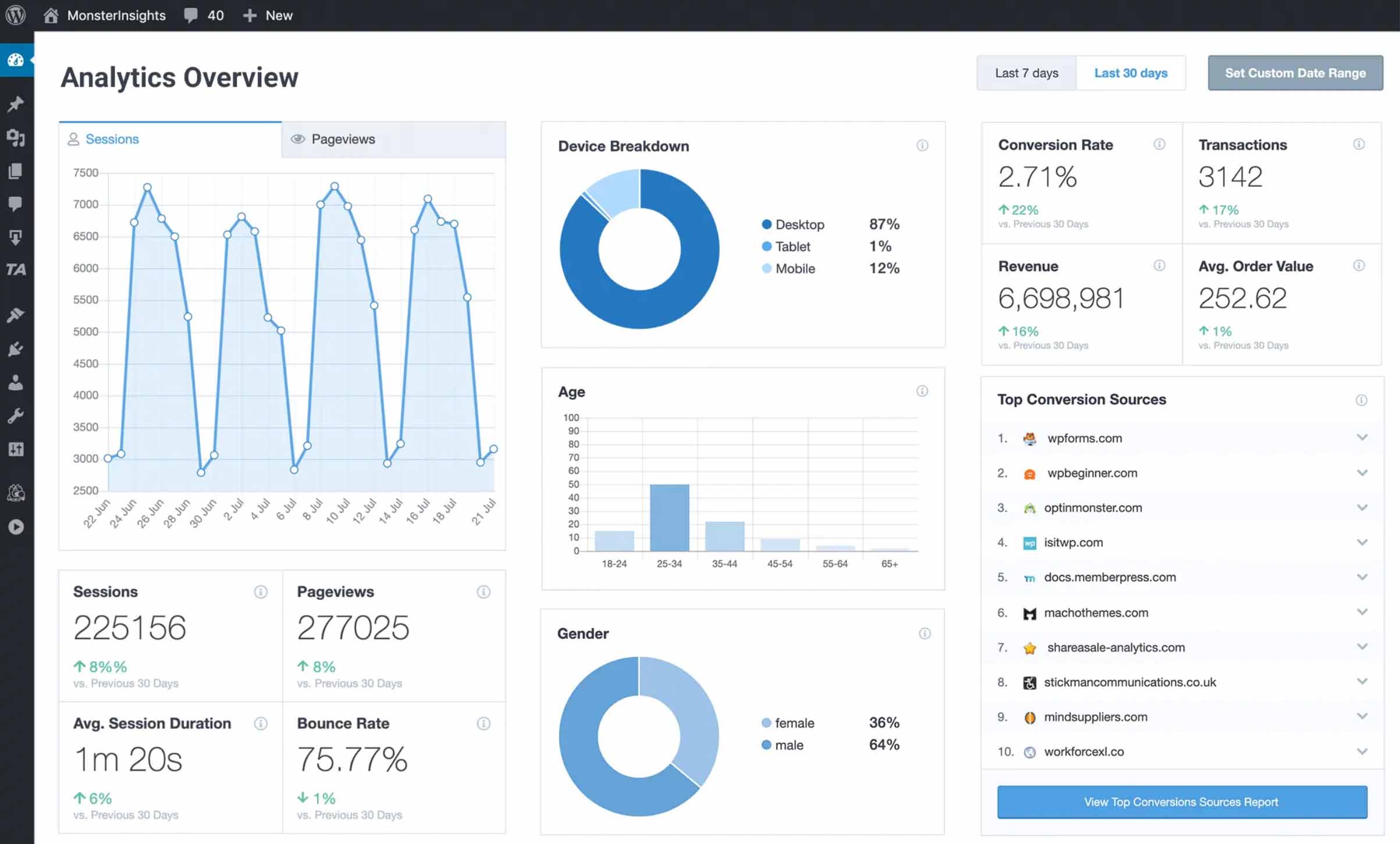This screenshot has height=844, width=1400.
Task: View the Device Breakdown info tooltip
Action: pos(922,145)
